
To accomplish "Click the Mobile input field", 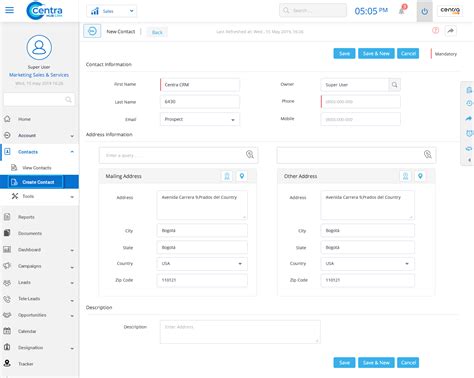I will pos(360,119).
